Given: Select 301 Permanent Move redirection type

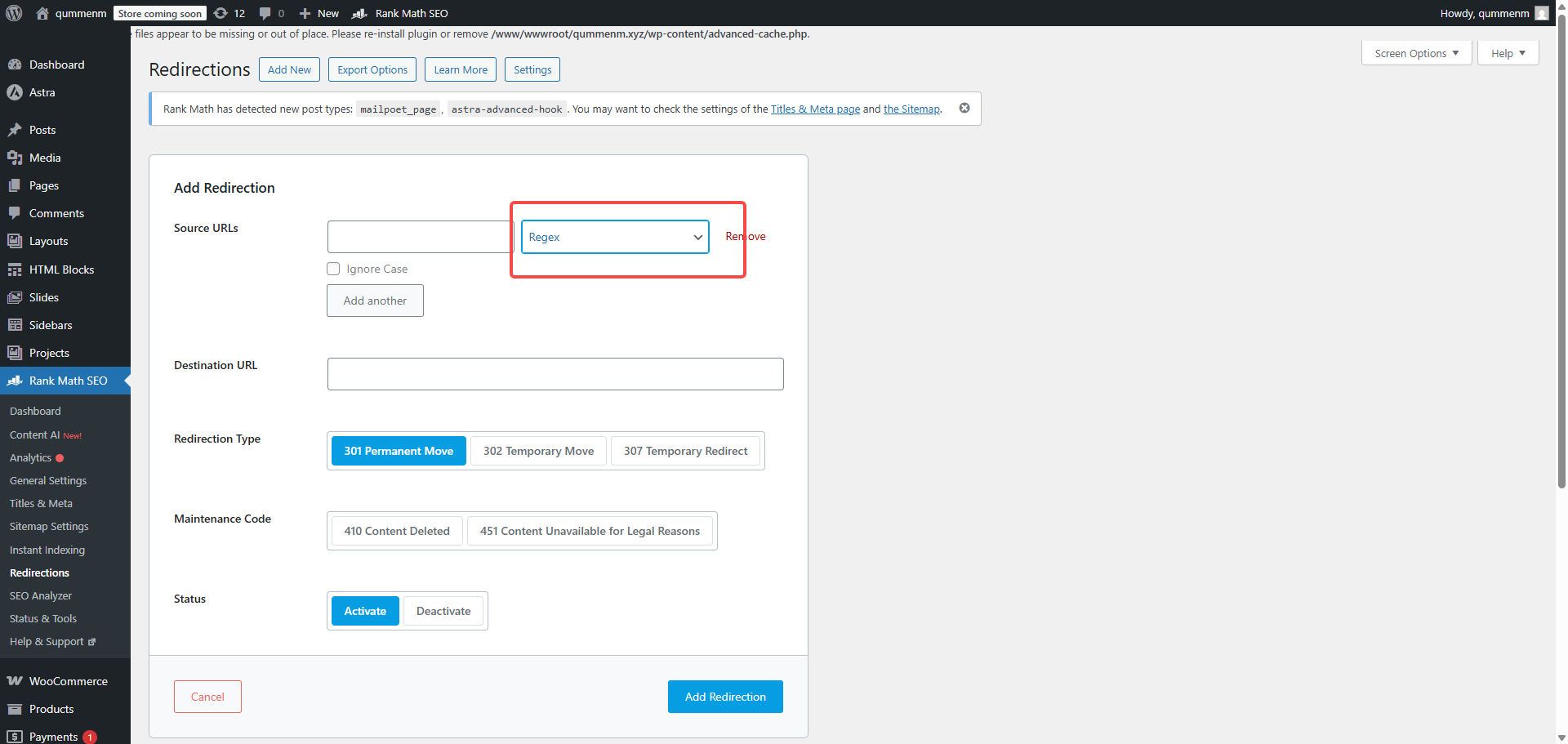Looking at the screenshot, I should tap(399, 451).
